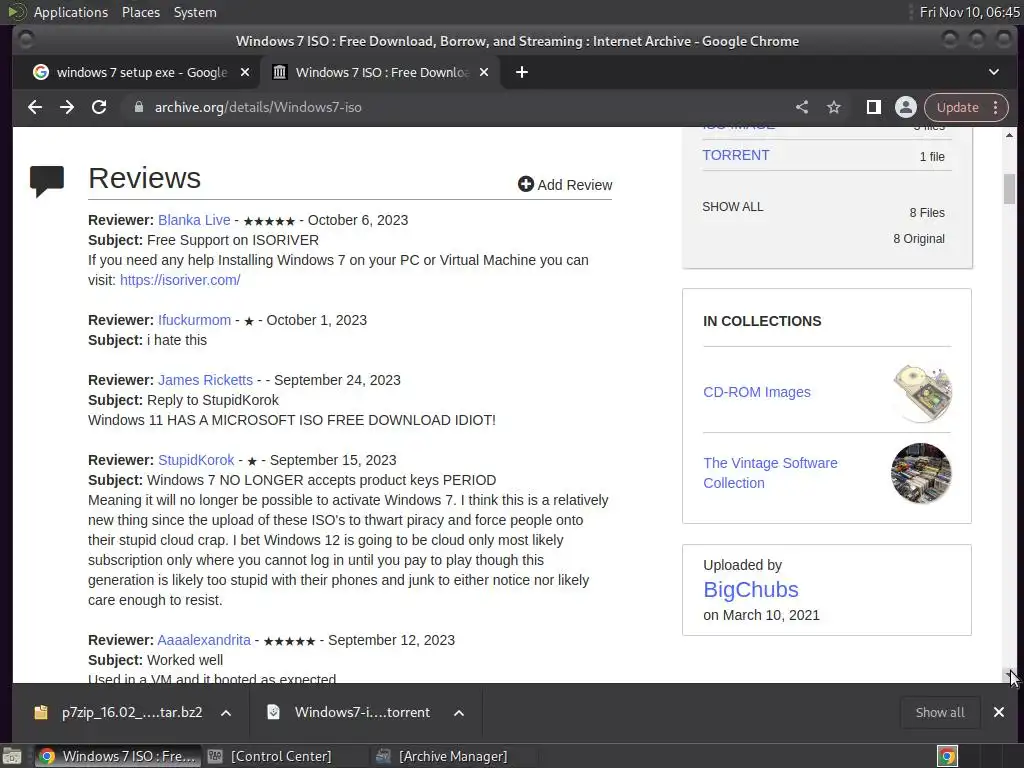Switch to Windows 7 ISO tab
Screen dimensions: 1024x768
(380, 72)
